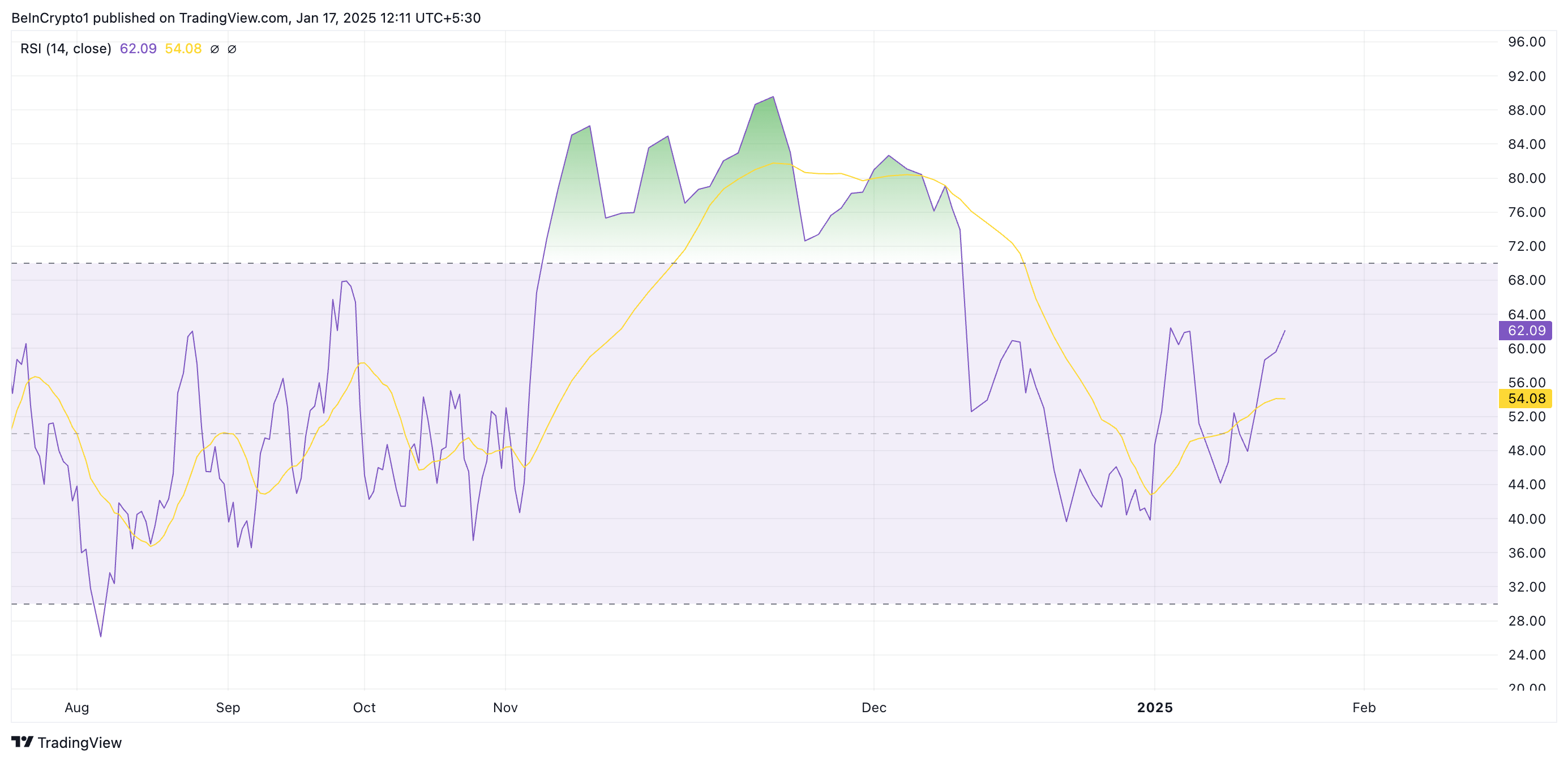The height and width of the screenshot is (762, 1568).
Task: Open the TradingView wordmark link
Action: pyautogui.click(x=79, y=743)
